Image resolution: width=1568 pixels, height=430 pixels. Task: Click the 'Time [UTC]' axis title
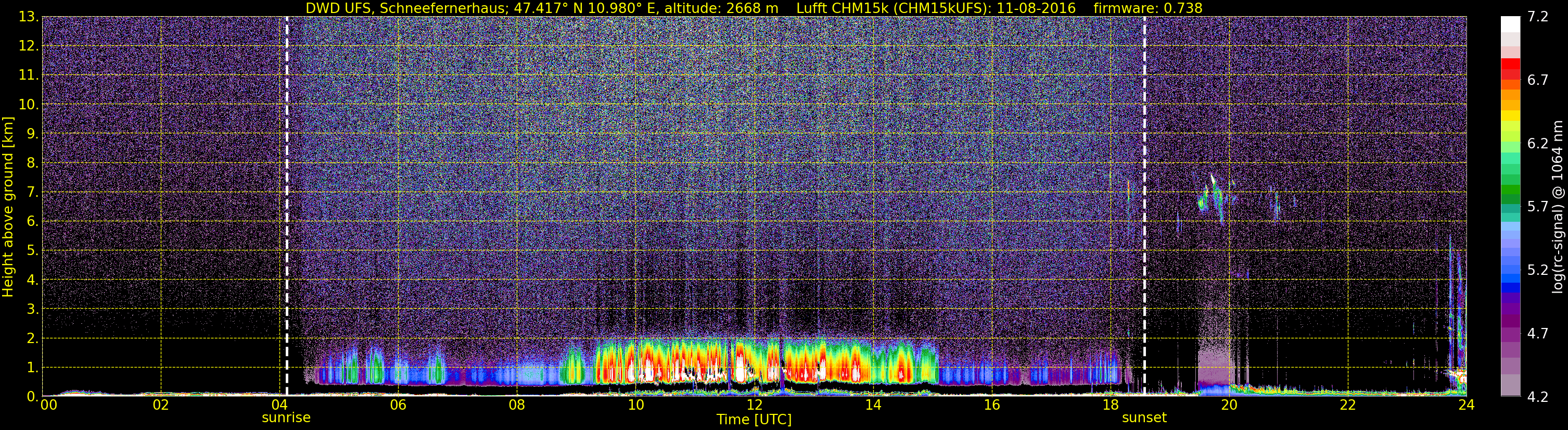[754, 420]
